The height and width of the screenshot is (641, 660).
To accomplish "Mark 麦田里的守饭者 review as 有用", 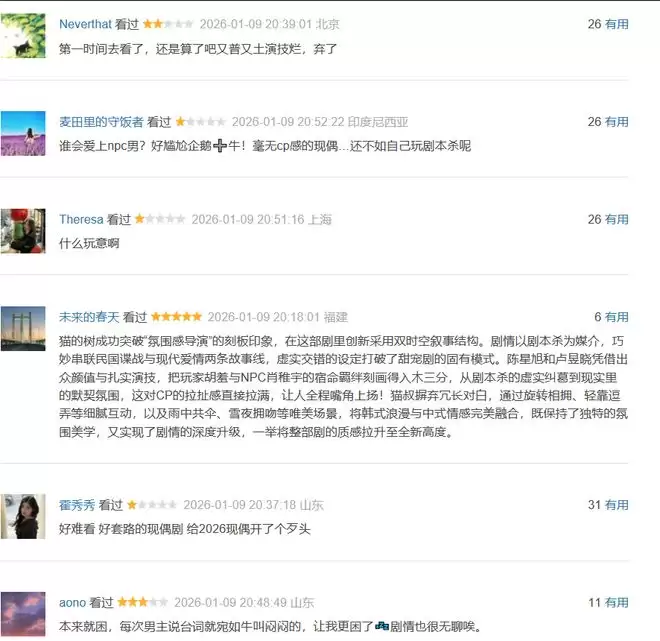I will coord(616,122).
